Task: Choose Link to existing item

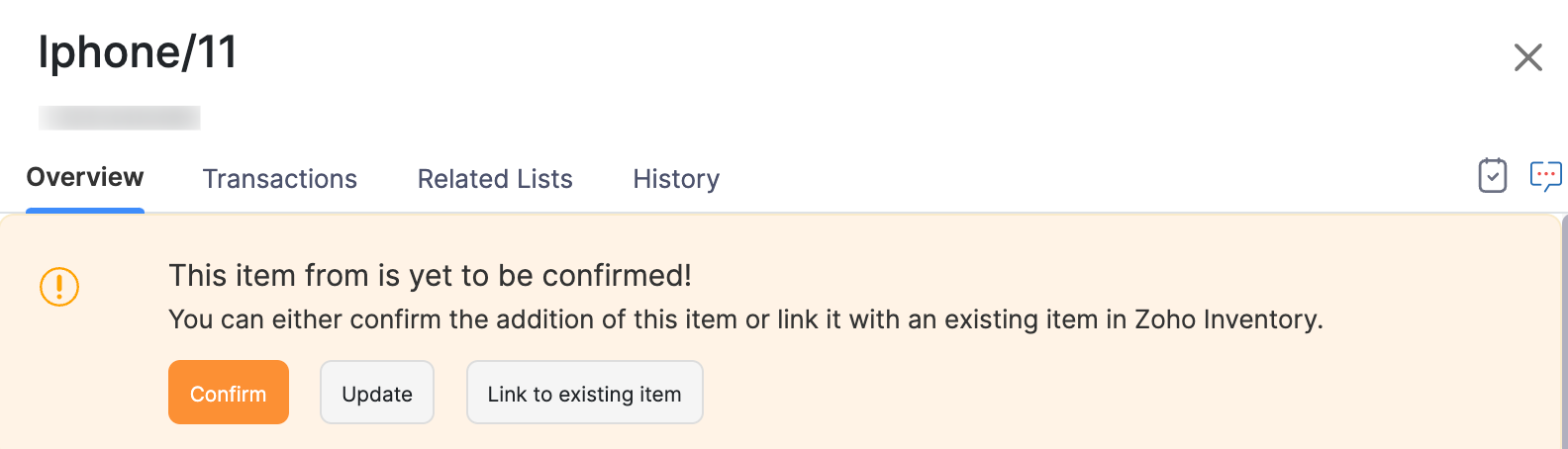Action: click(584, 393)
